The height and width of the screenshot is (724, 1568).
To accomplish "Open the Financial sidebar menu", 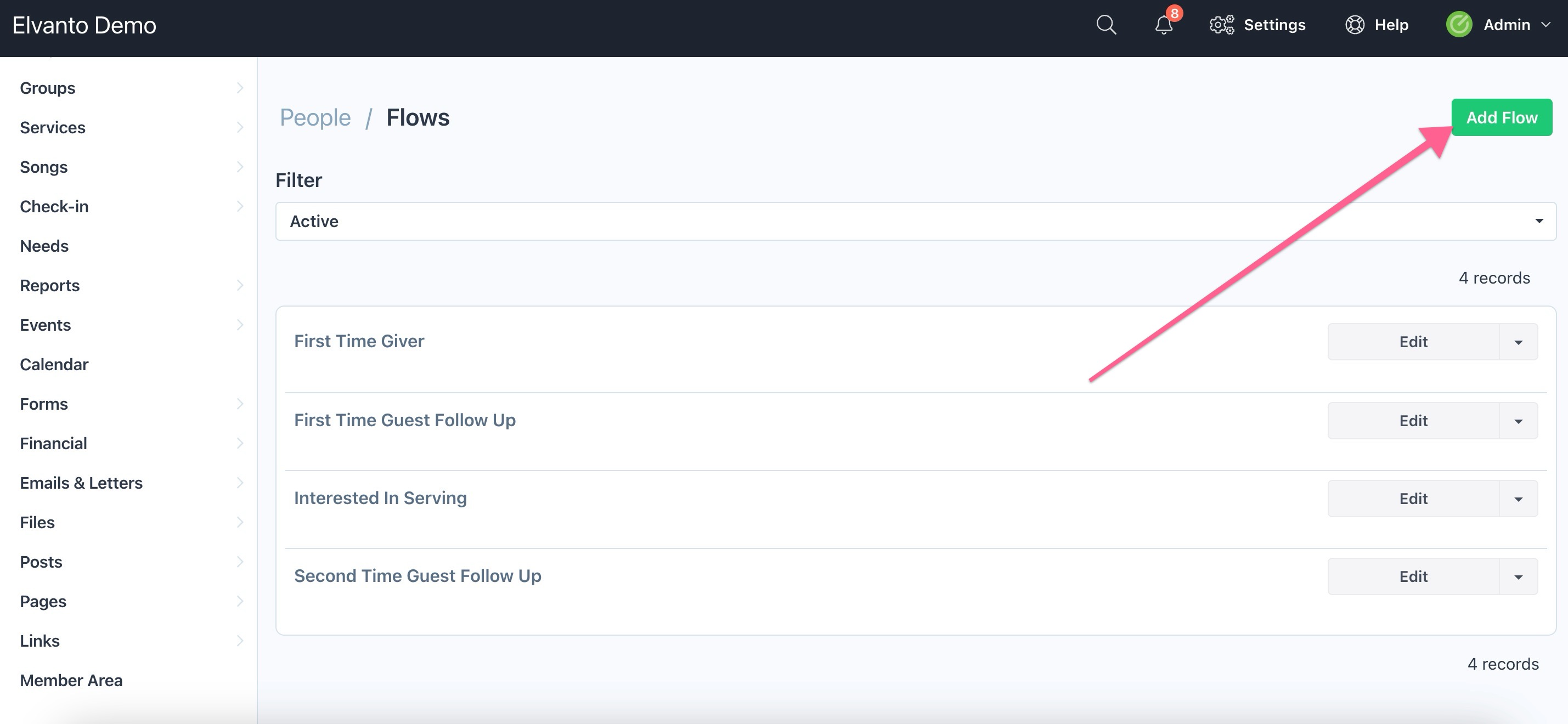I will pos(53,444).
